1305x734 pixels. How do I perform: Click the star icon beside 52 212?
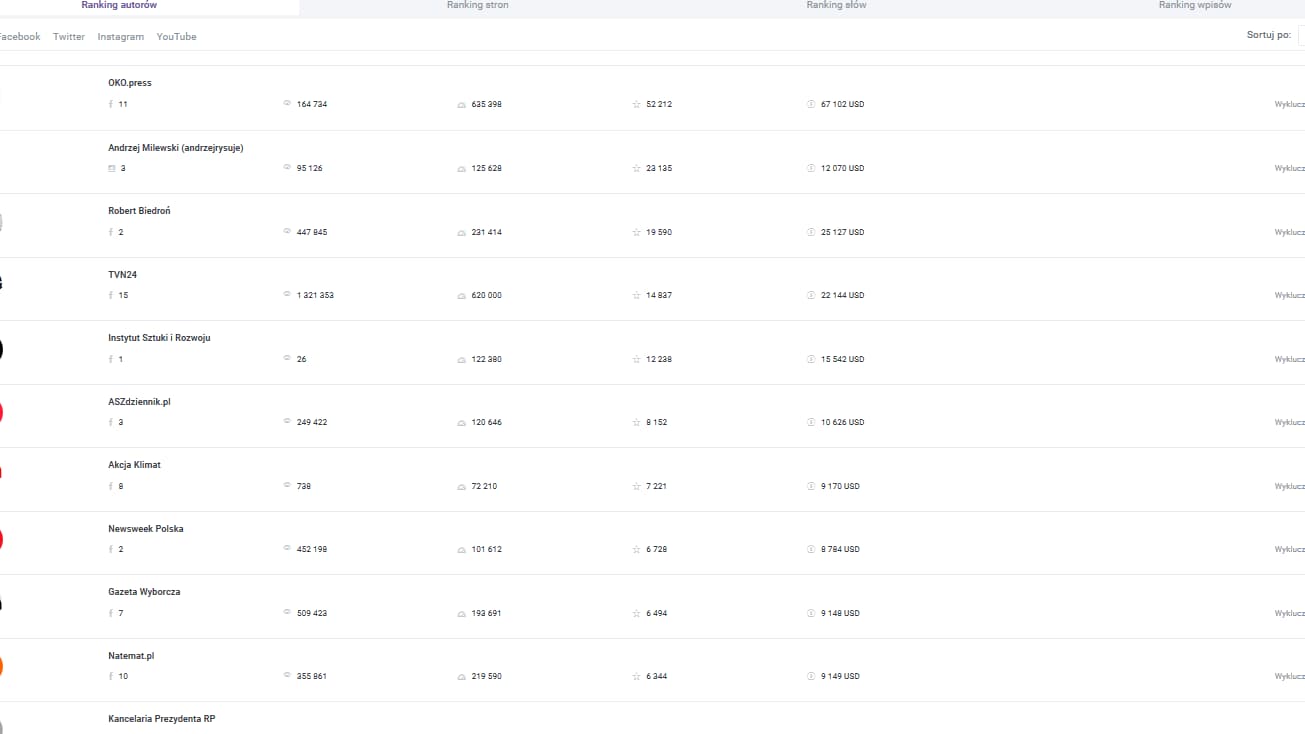tap(636, 104)
